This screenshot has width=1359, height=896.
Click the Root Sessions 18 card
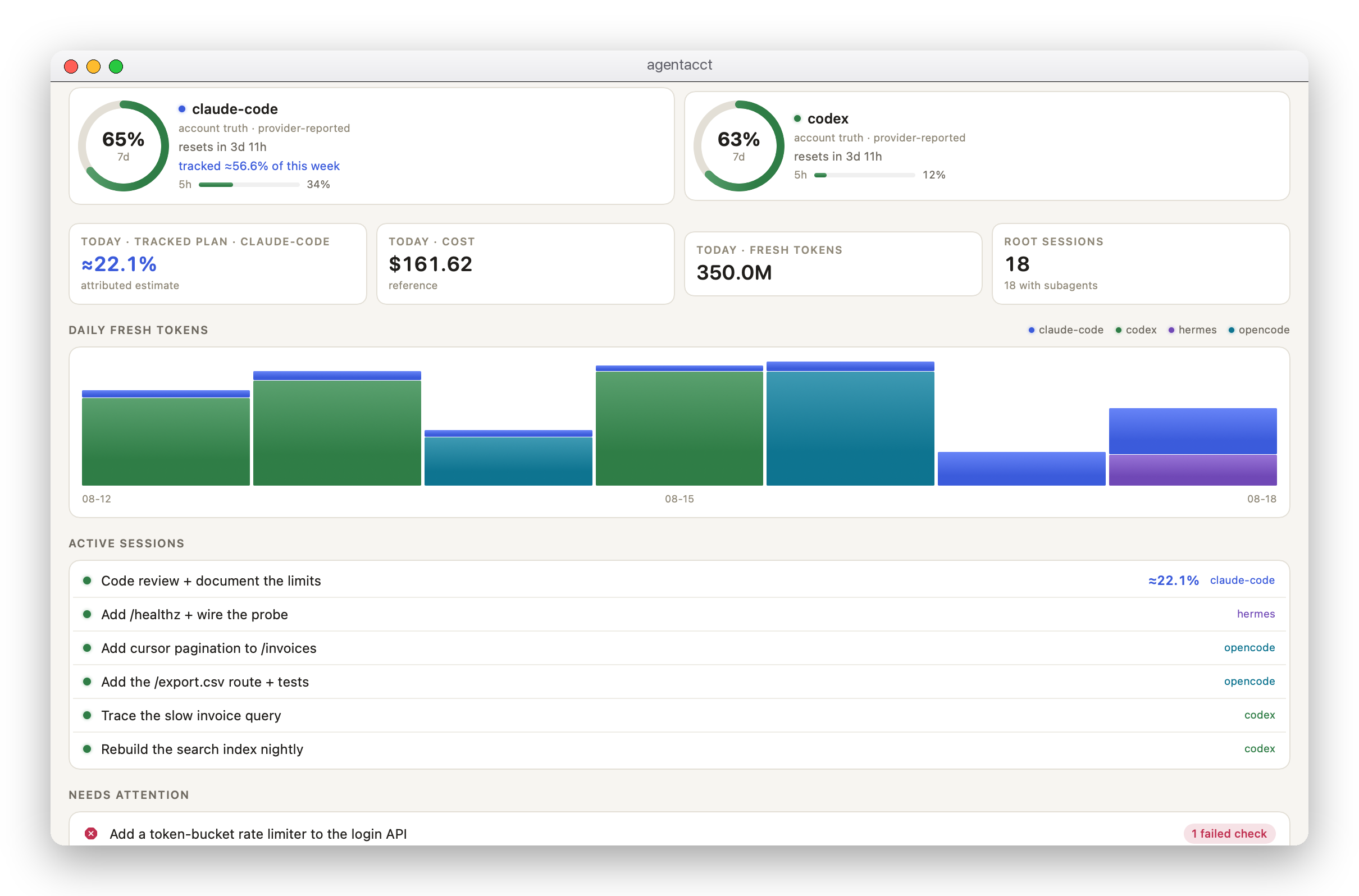pos(1141,263)
